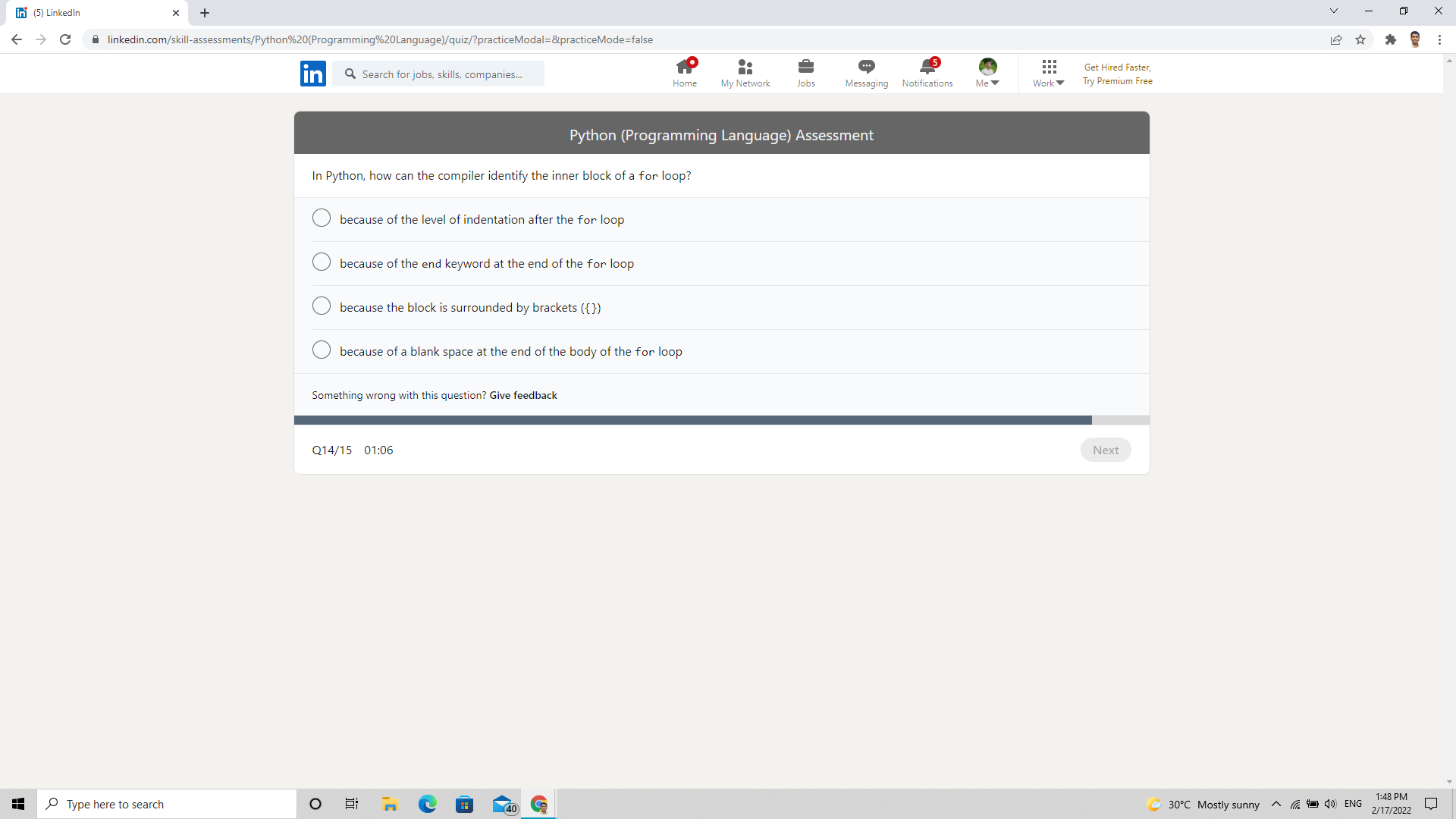
Task: Click the LinkedIn logo
Action: 312,73
